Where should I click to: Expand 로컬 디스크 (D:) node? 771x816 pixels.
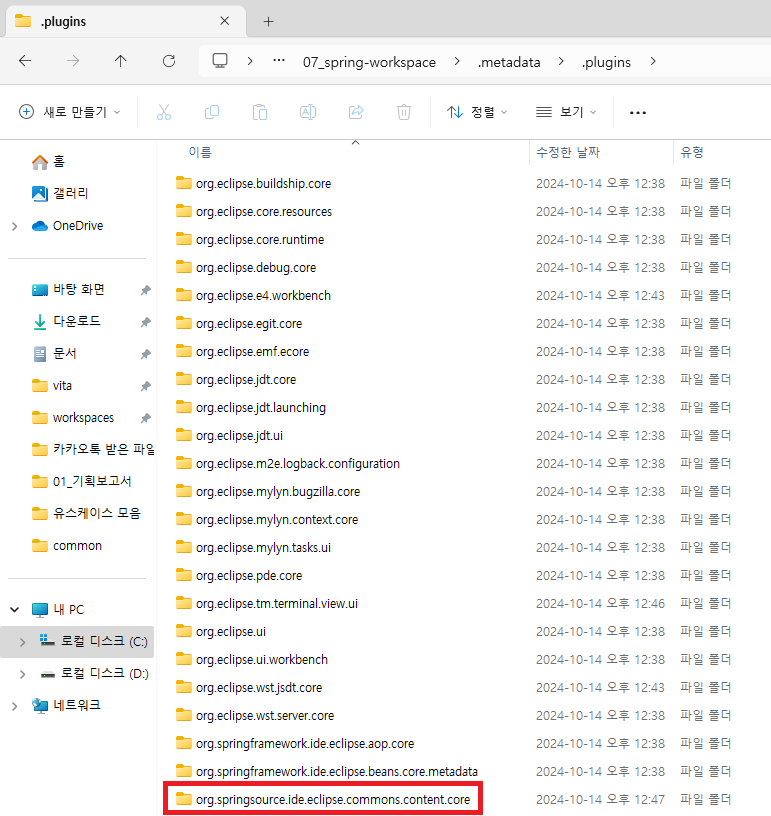(22, 674)
